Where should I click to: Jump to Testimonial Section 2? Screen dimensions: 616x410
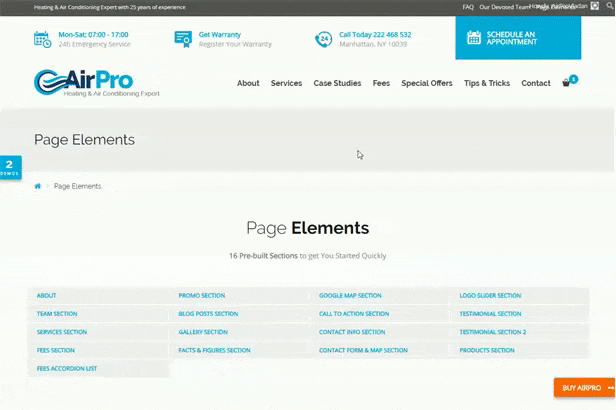[493, 332]
